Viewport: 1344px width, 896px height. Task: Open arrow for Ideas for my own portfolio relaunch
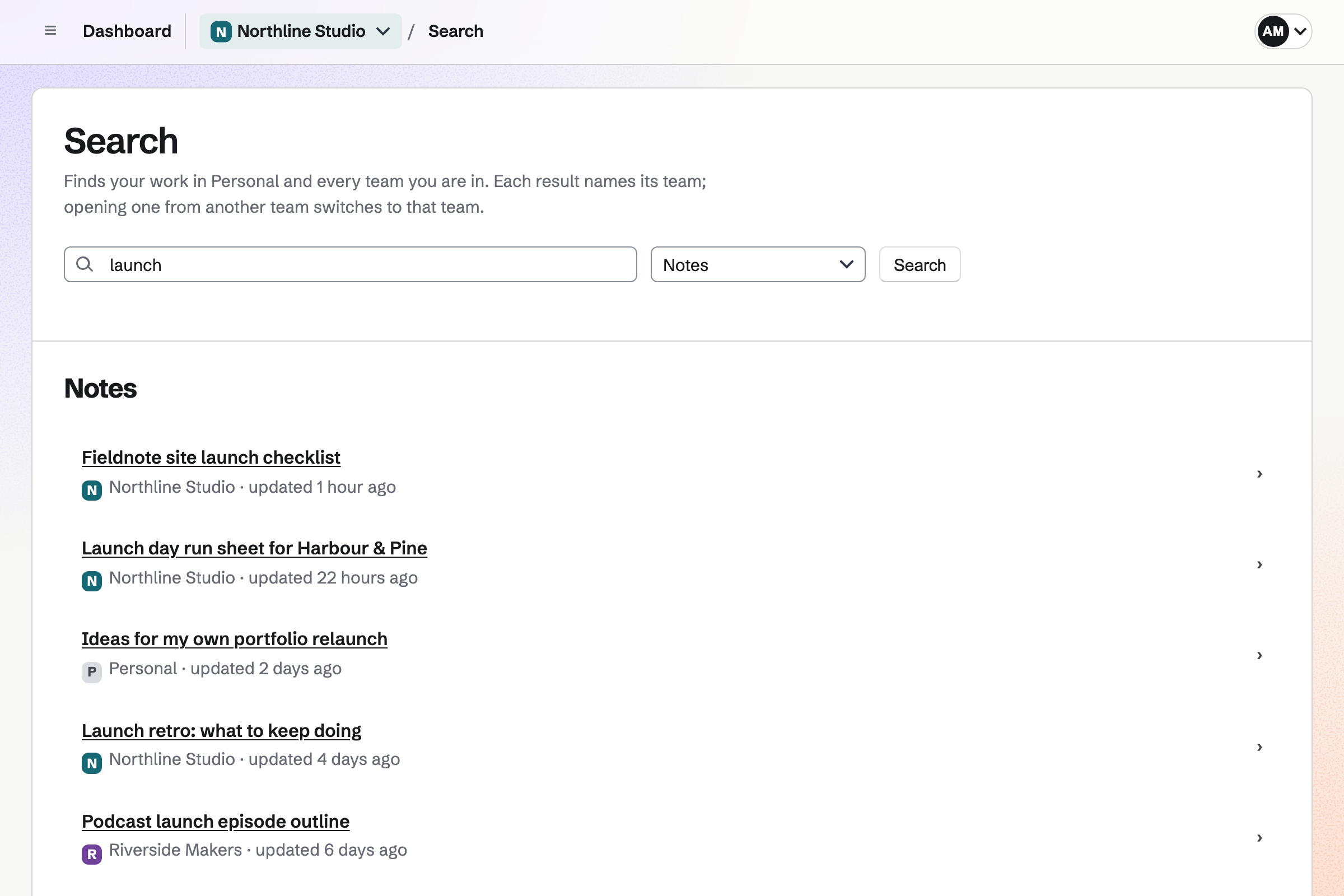(x=1259, y=655)
